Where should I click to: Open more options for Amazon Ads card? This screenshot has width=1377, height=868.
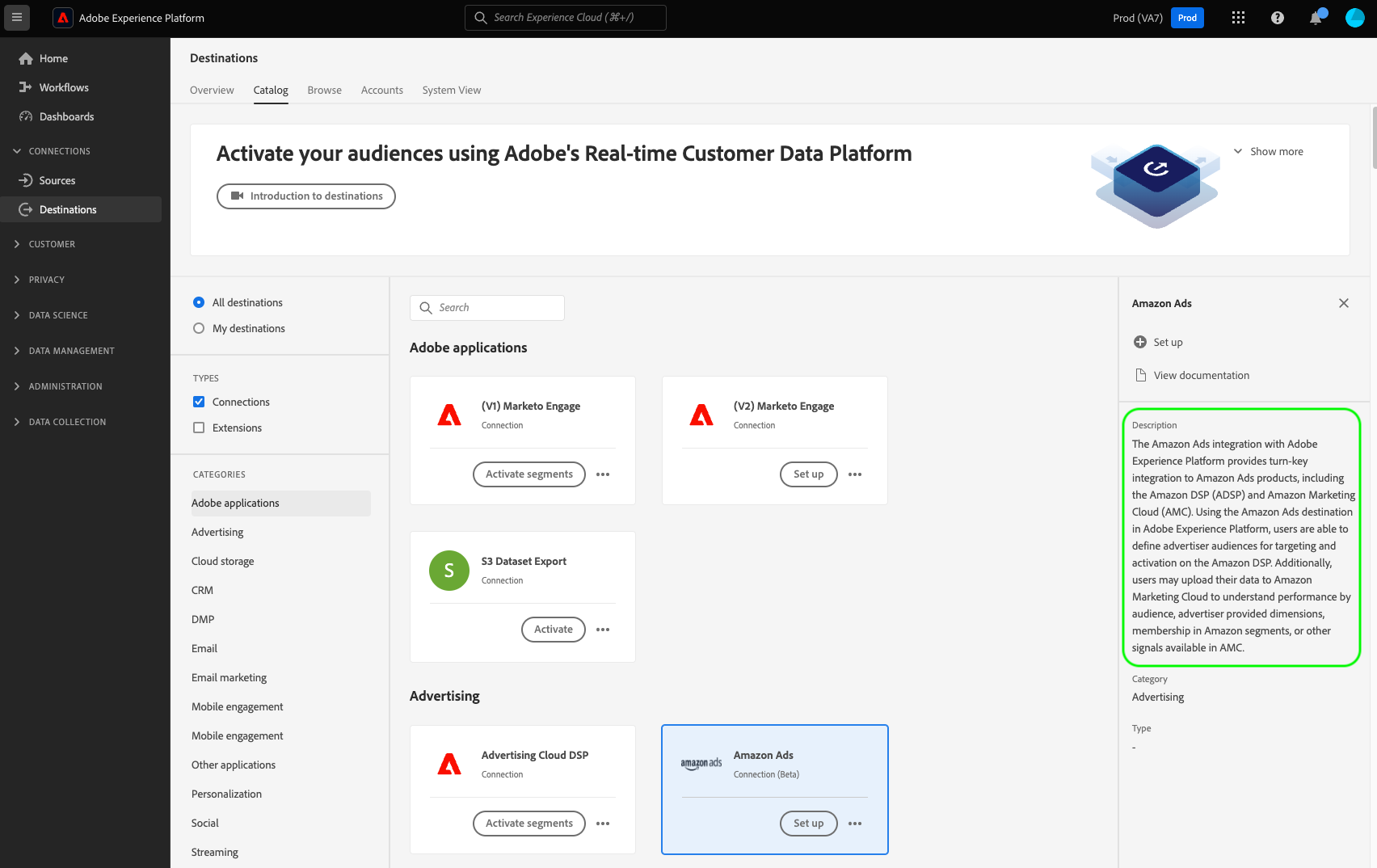pyautogui.click(x=855, y=824)
